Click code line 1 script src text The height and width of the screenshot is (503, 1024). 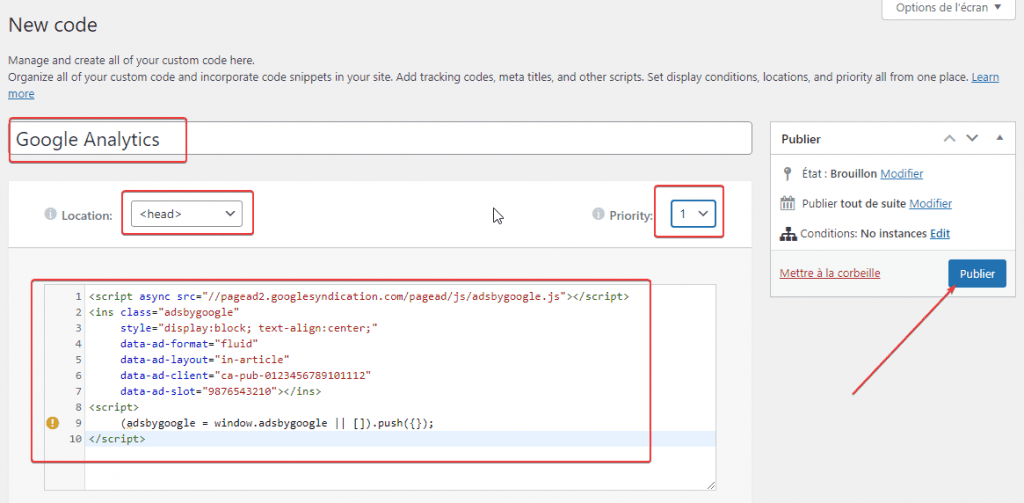[x=359, y=296]
